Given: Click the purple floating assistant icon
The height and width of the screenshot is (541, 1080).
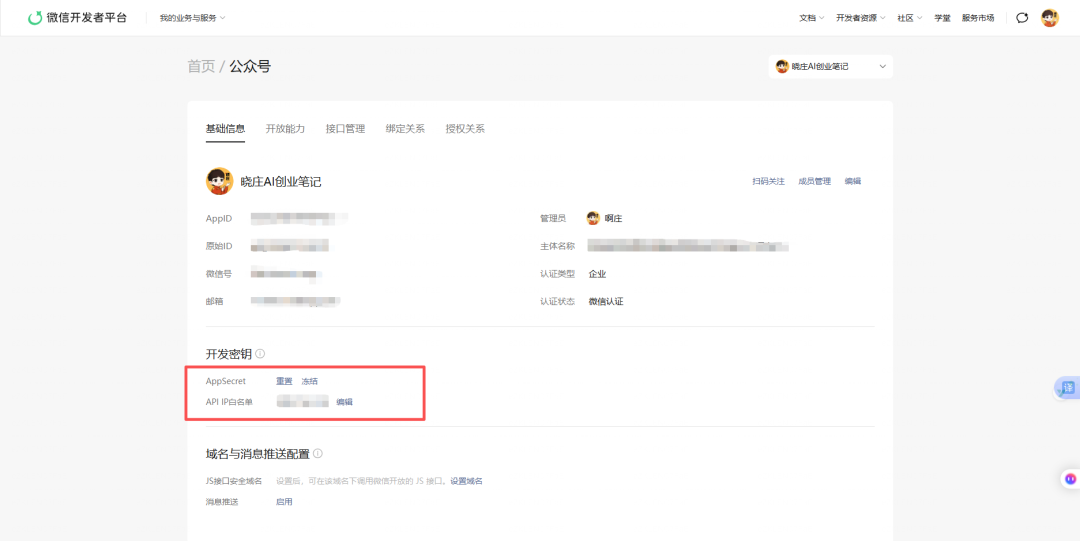Looking at the screenshot, I should (x=1070, y=478).
